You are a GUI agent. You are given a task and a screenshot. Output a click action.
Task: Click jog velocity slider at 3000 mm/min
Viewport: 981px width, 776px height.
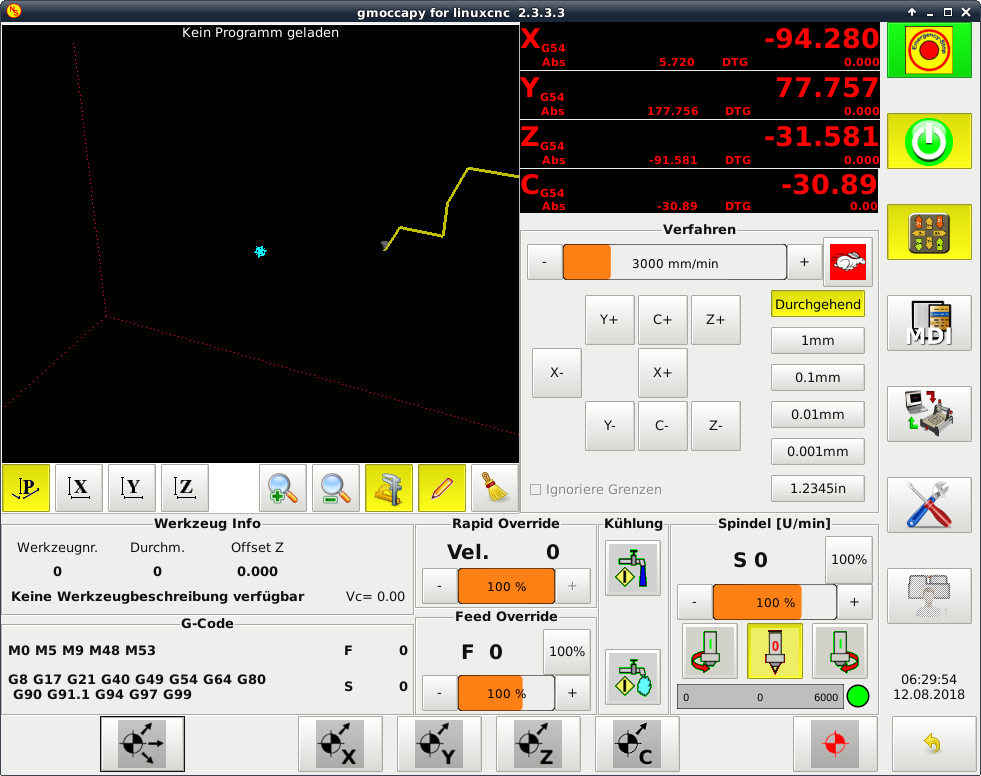tap(674, 263)
